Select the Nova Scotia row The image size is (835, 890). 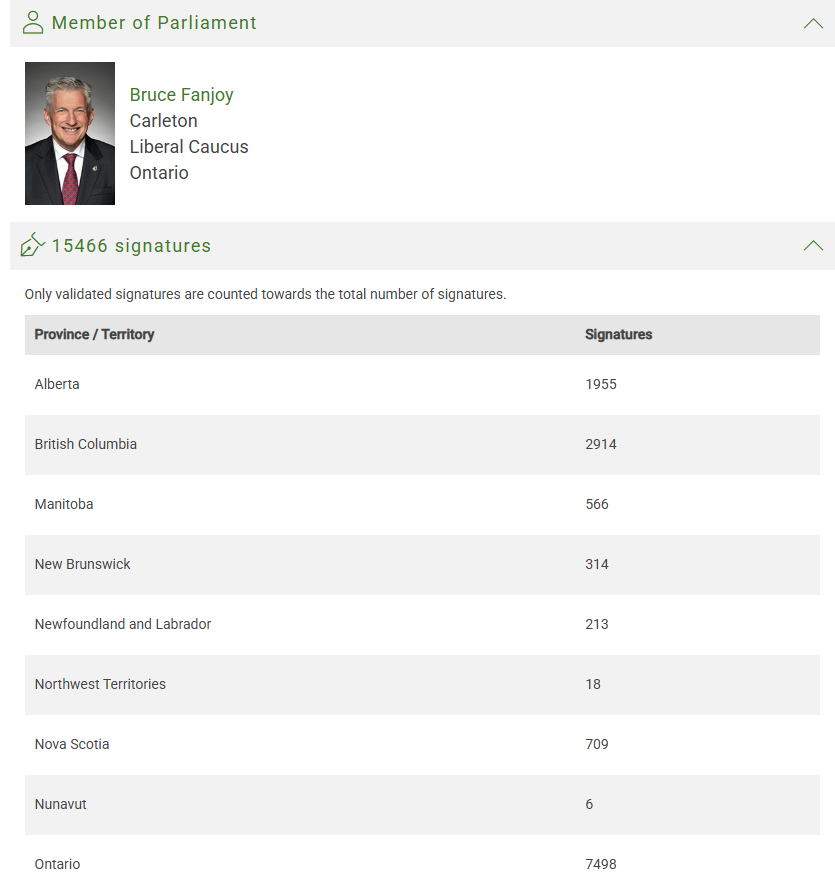[422, 745]
